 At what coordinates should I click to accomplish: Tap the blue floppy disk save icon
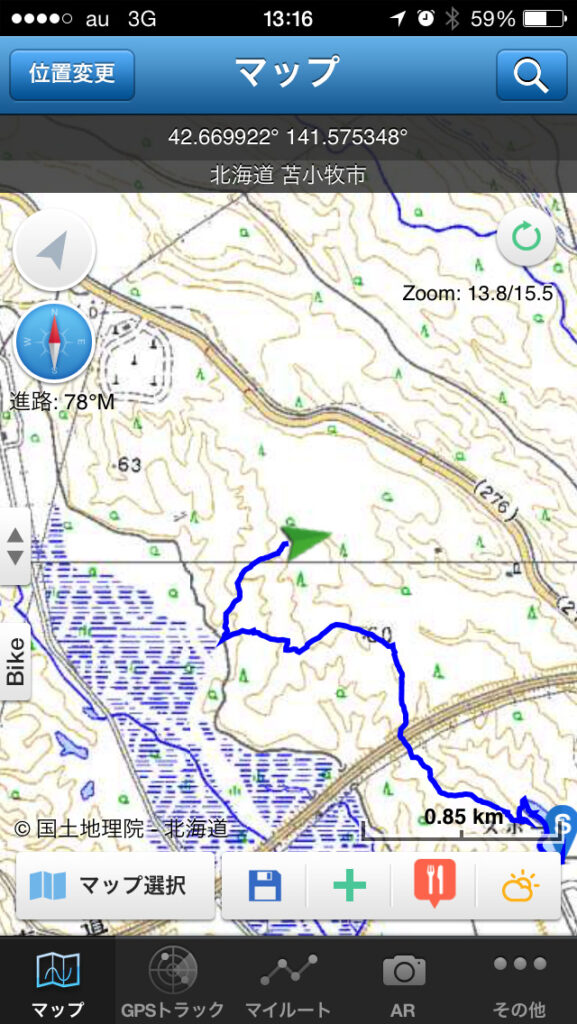tap(264, 886)
